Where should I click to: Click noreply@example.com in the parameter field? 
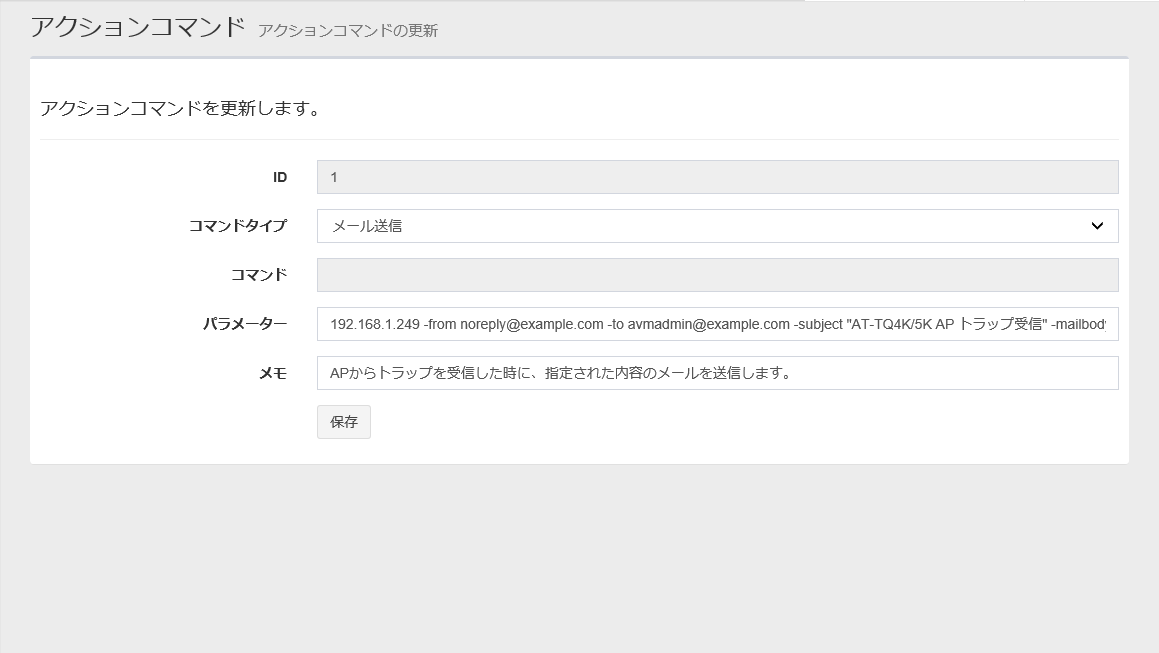coord(531,324)
